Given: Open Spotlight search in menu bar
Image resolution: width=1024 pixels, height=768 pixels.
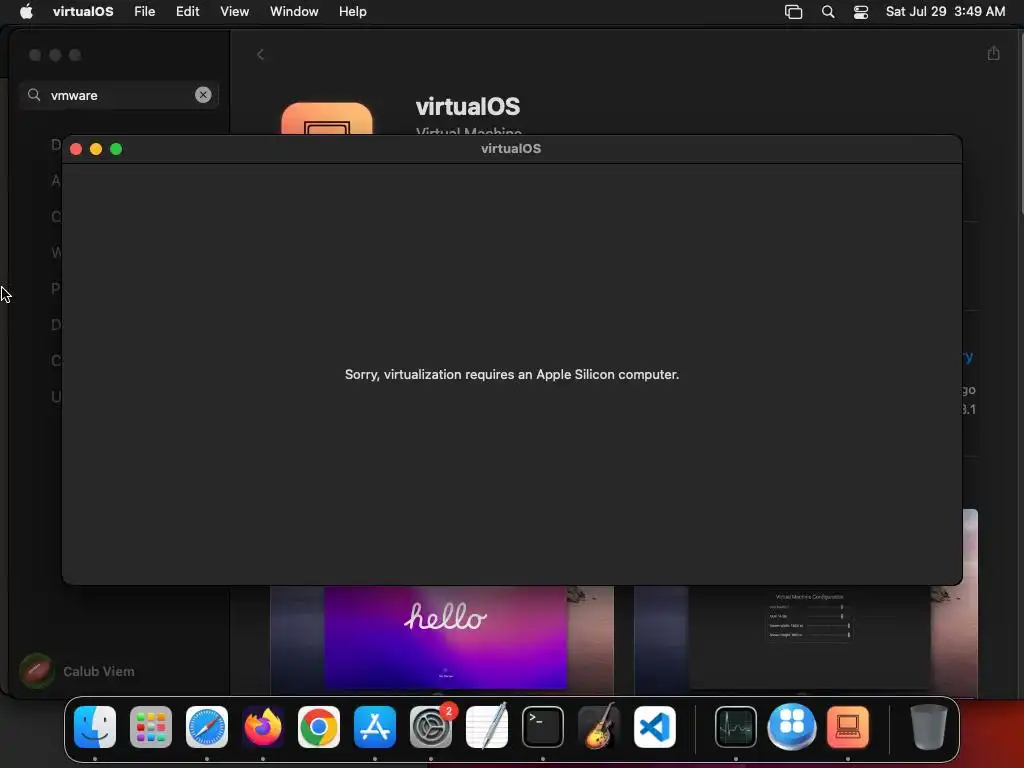Looking at the screenshot, I should click(827, 12).
